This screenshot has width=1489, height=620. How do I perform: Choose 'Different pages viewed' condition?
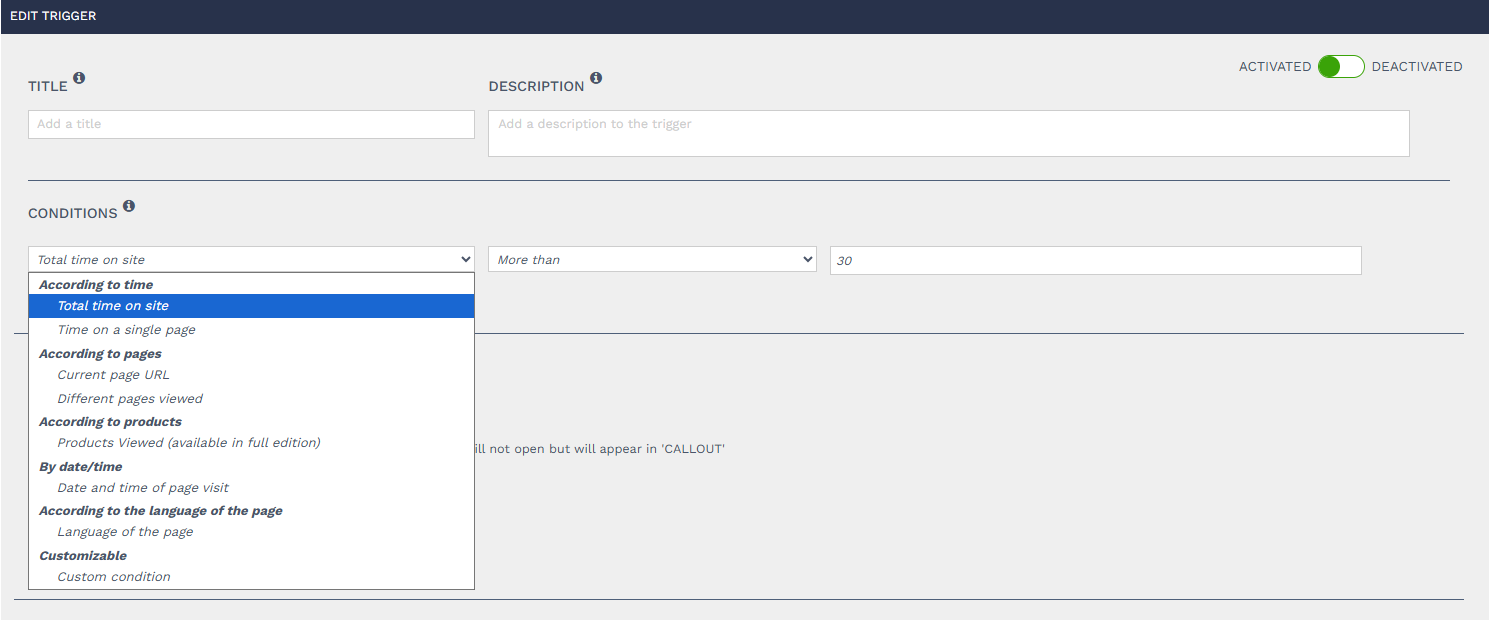pyautogui.click(x=130, y=399)
